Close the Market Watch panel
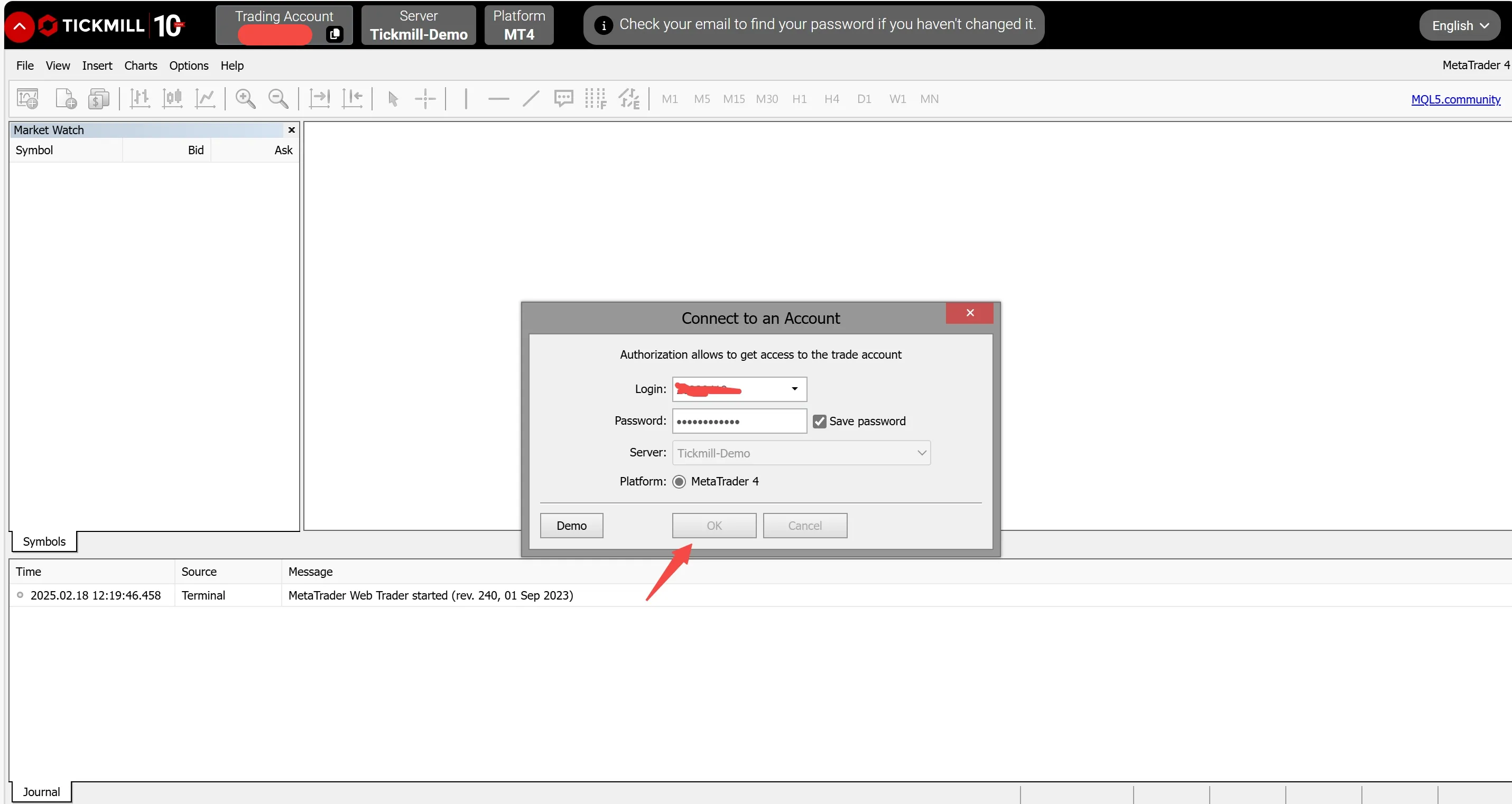 (x=291, y=130)
